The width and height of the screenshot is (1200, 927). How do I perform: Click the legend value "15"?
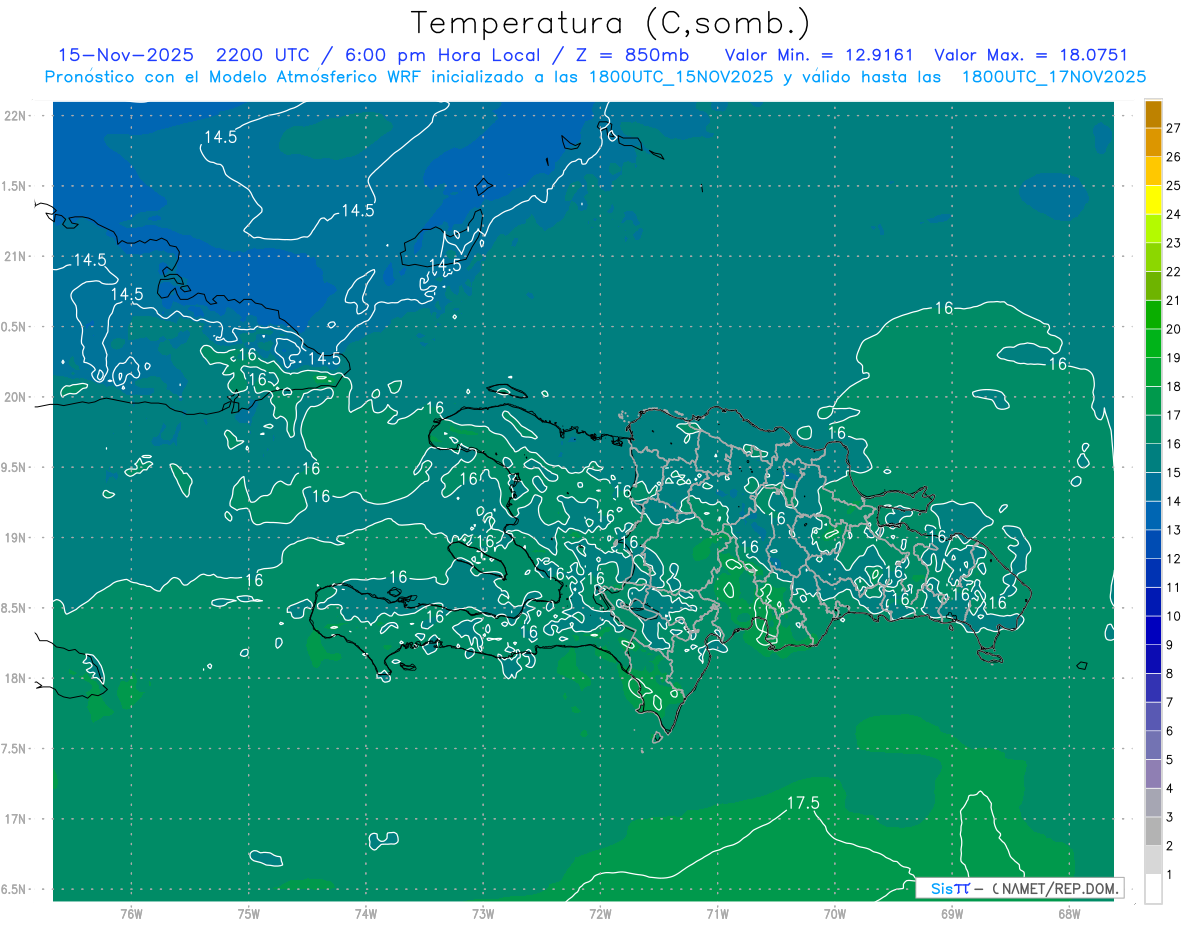coord(1174,472)
